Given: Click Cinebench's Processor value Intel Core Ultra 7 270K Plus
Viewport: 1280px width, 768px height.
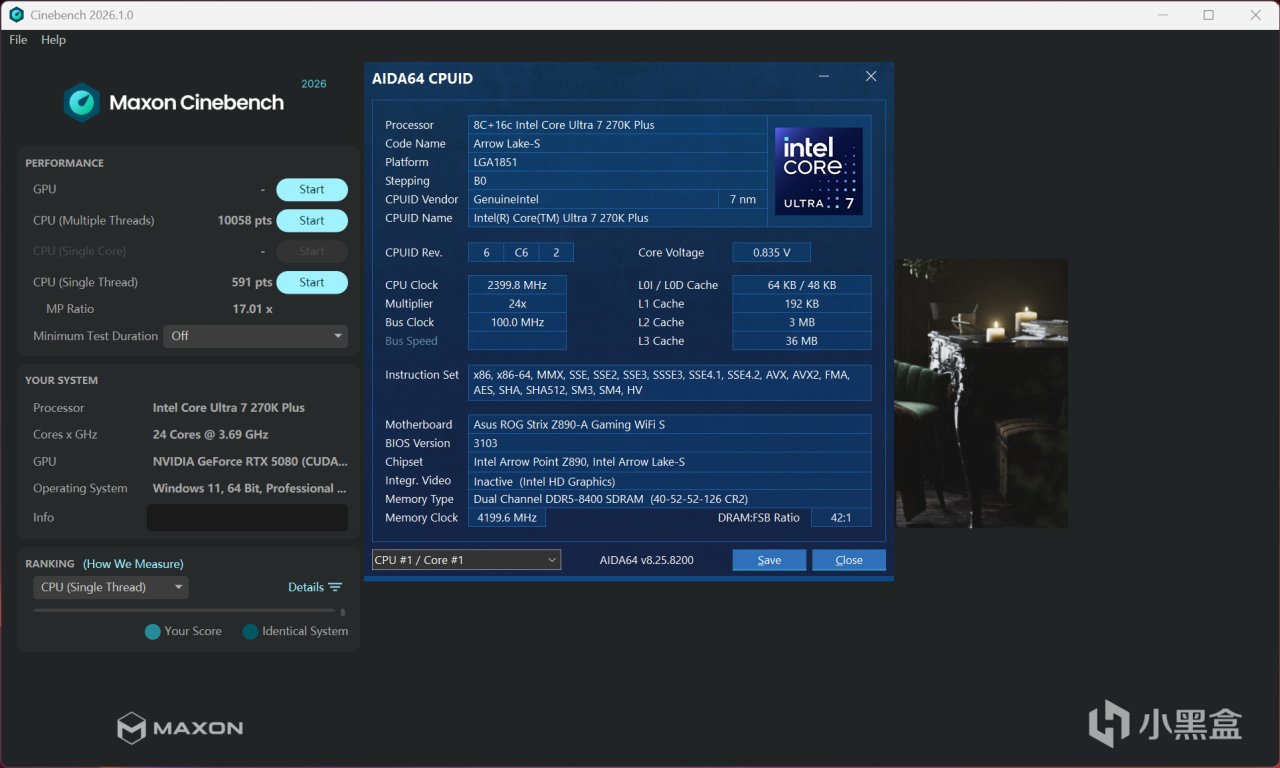Looking at the screenshot, I should (229, 408).
